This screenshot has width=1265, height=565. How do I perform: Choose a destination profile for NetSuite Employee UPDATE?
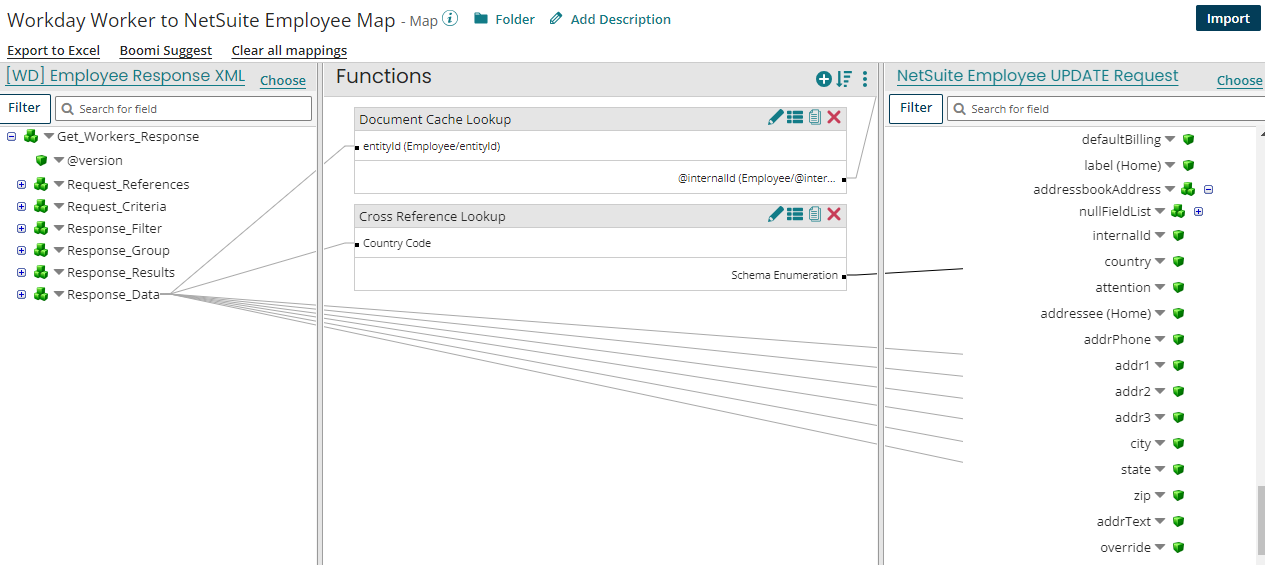[x=1240, y=81]
